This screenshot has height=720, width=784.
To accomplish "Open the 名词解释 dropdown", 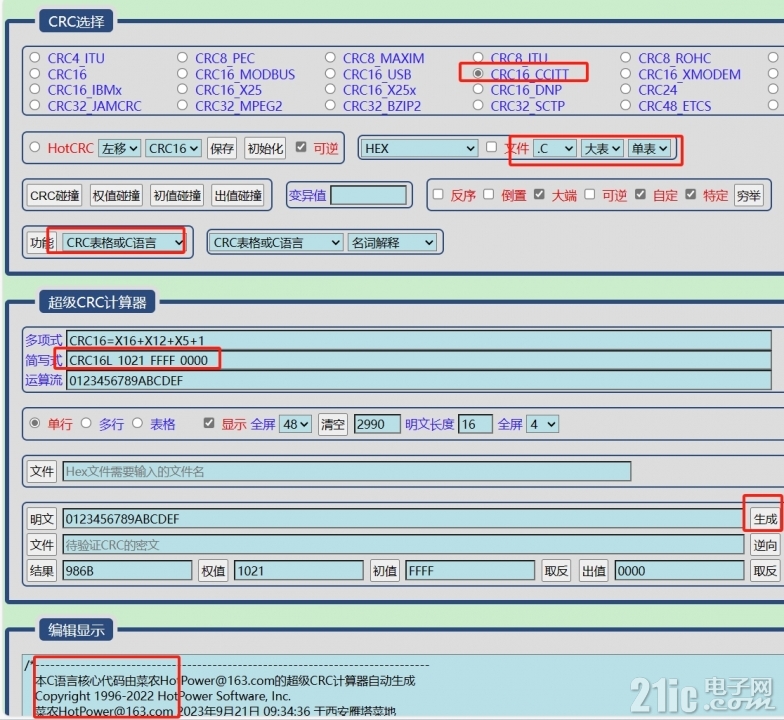I will [392, 243].
